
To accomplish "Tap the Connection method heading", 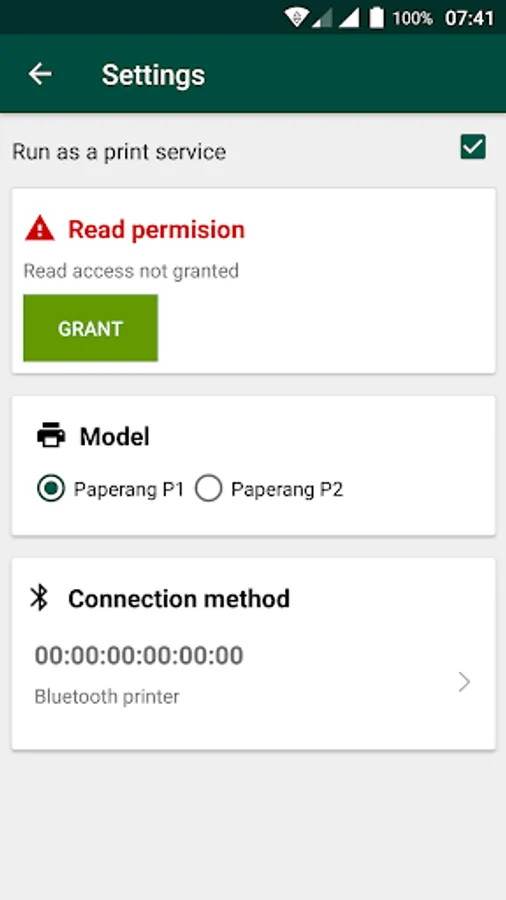I will (179, 599).
